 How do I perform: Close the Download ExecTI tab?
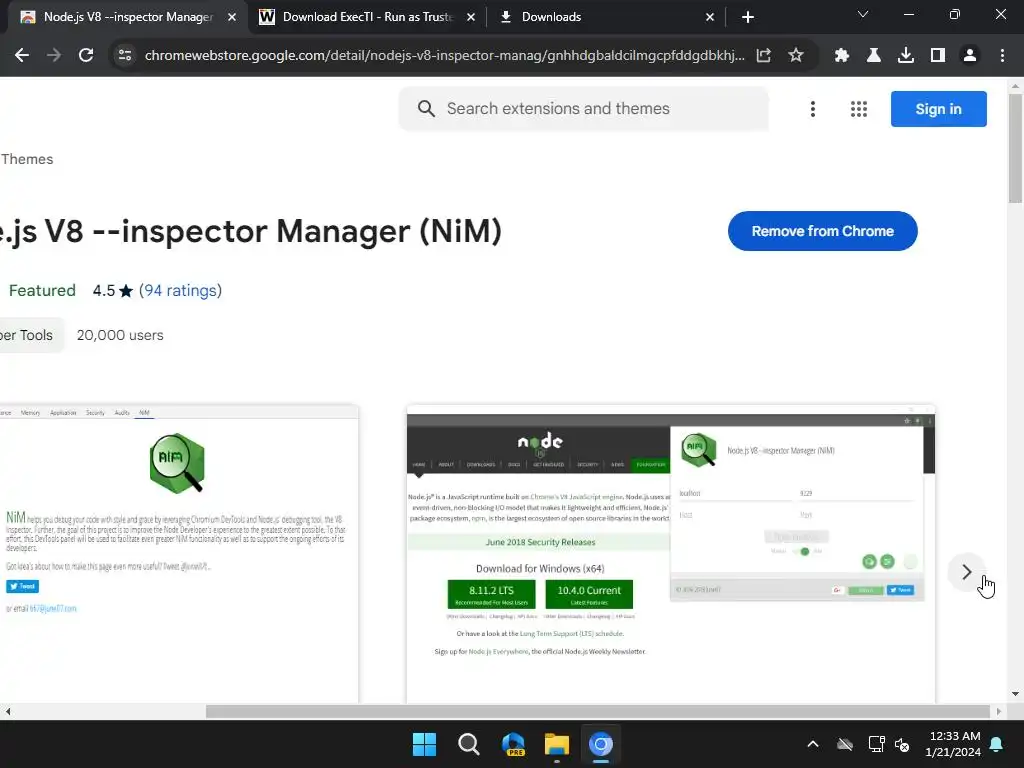[x=471, y=17]
